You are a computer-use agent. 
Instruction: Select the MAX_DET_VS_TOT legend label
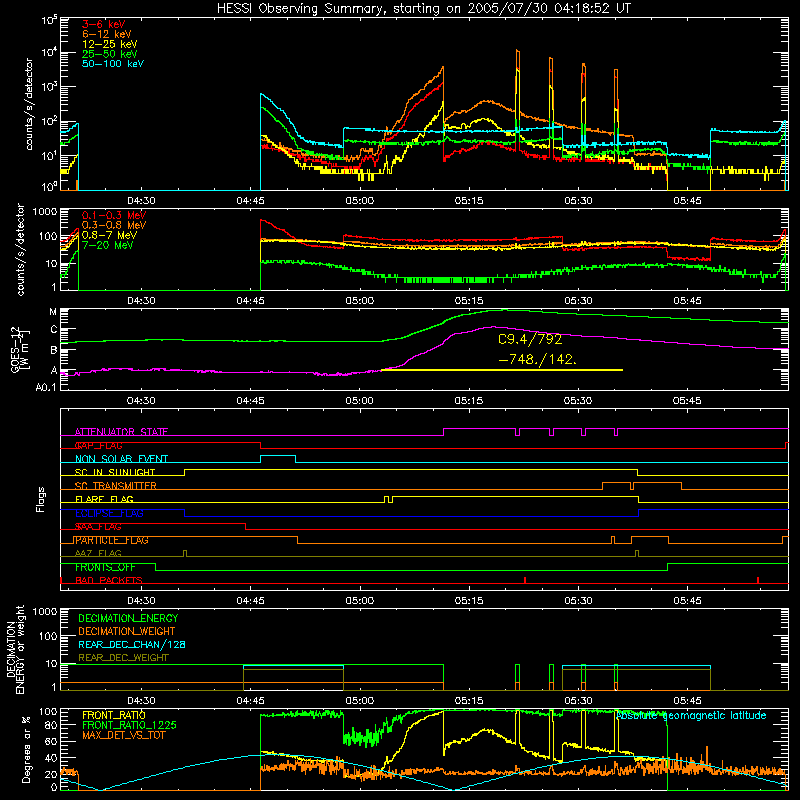tap(124, 735)
